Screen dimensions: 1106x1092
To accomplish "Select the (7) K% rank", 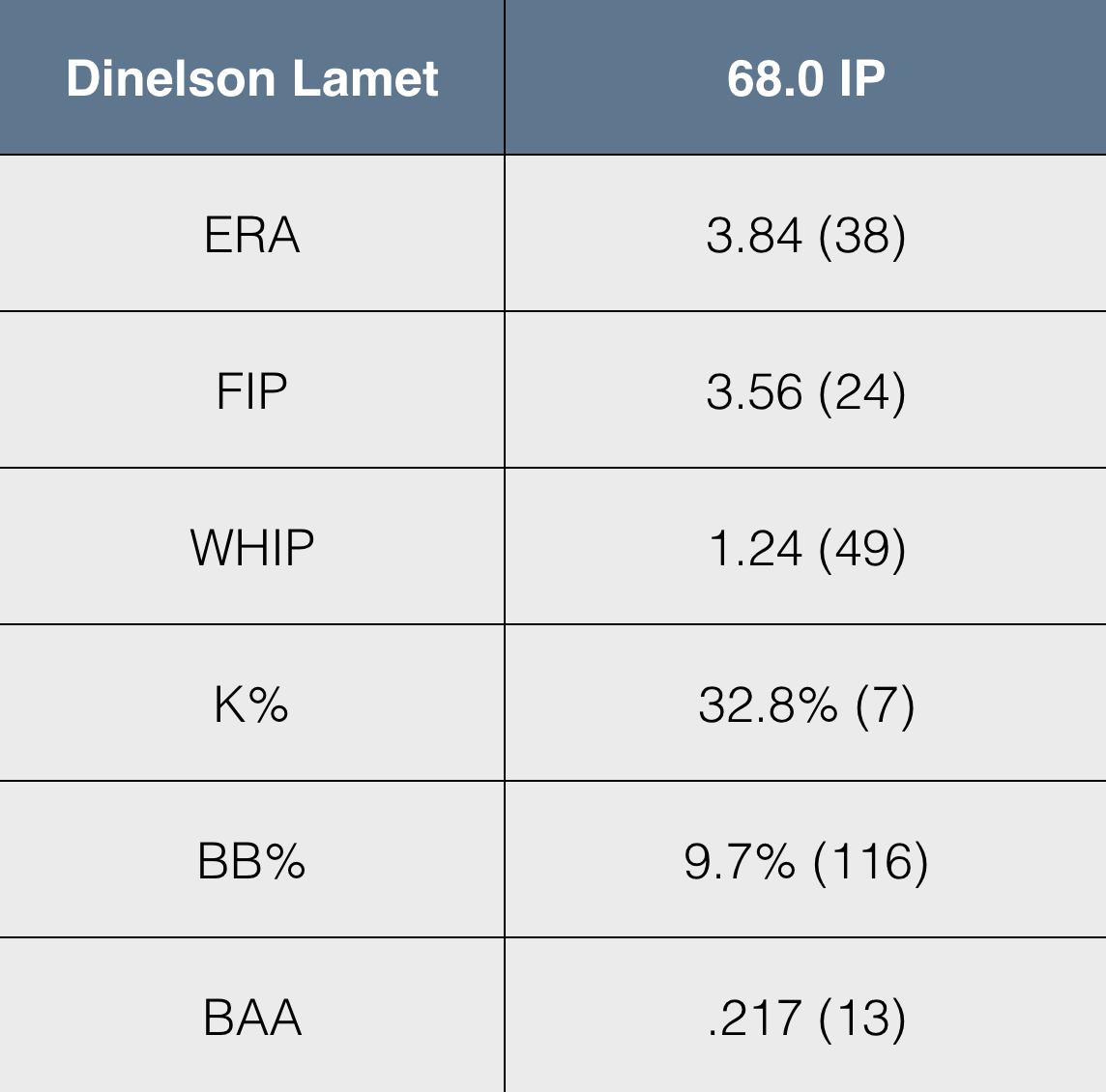I will (885, 704).
